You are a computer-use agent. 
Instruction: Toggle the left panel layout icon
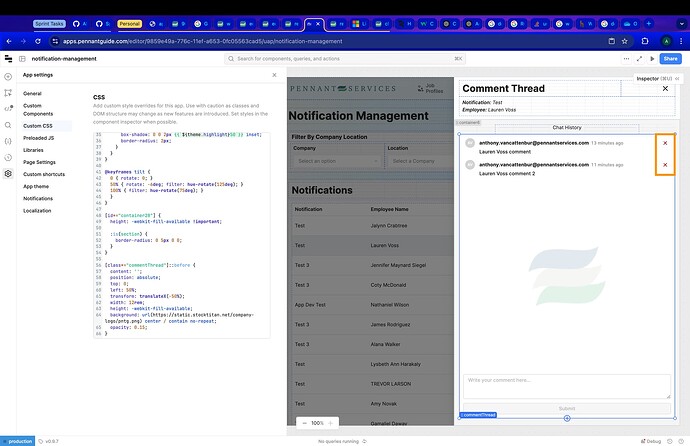coord(22,58)
